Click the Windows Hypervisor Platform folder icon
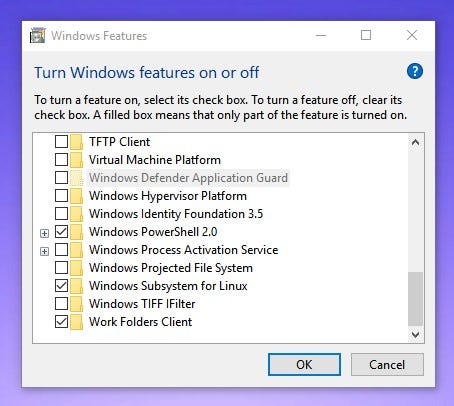 (77, 196)
